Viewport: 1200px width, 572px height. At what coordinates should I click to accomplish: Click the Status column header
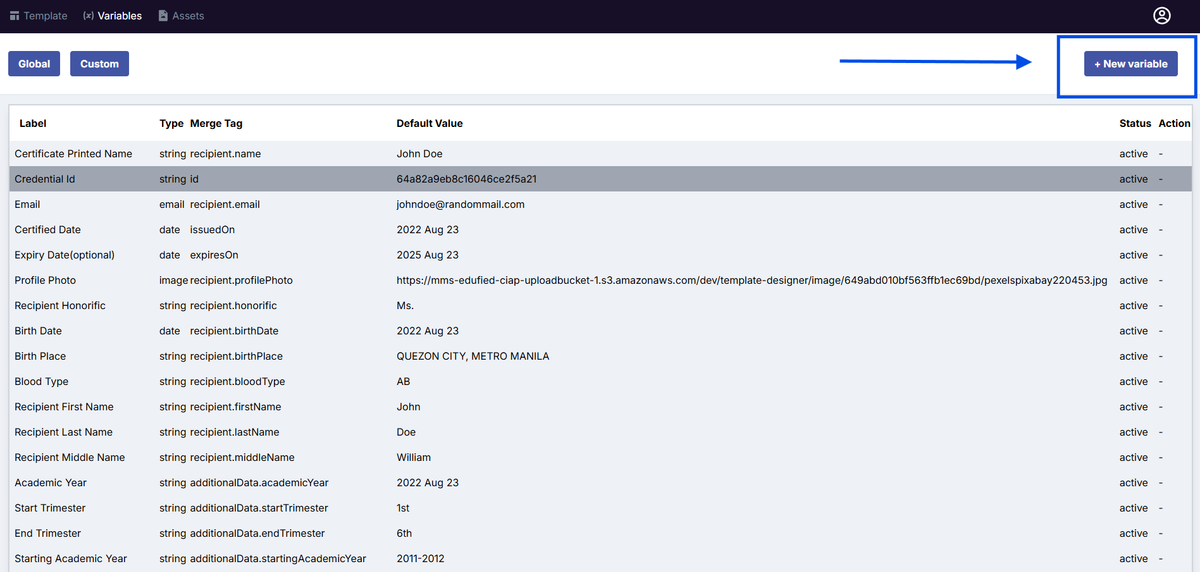1136,123
